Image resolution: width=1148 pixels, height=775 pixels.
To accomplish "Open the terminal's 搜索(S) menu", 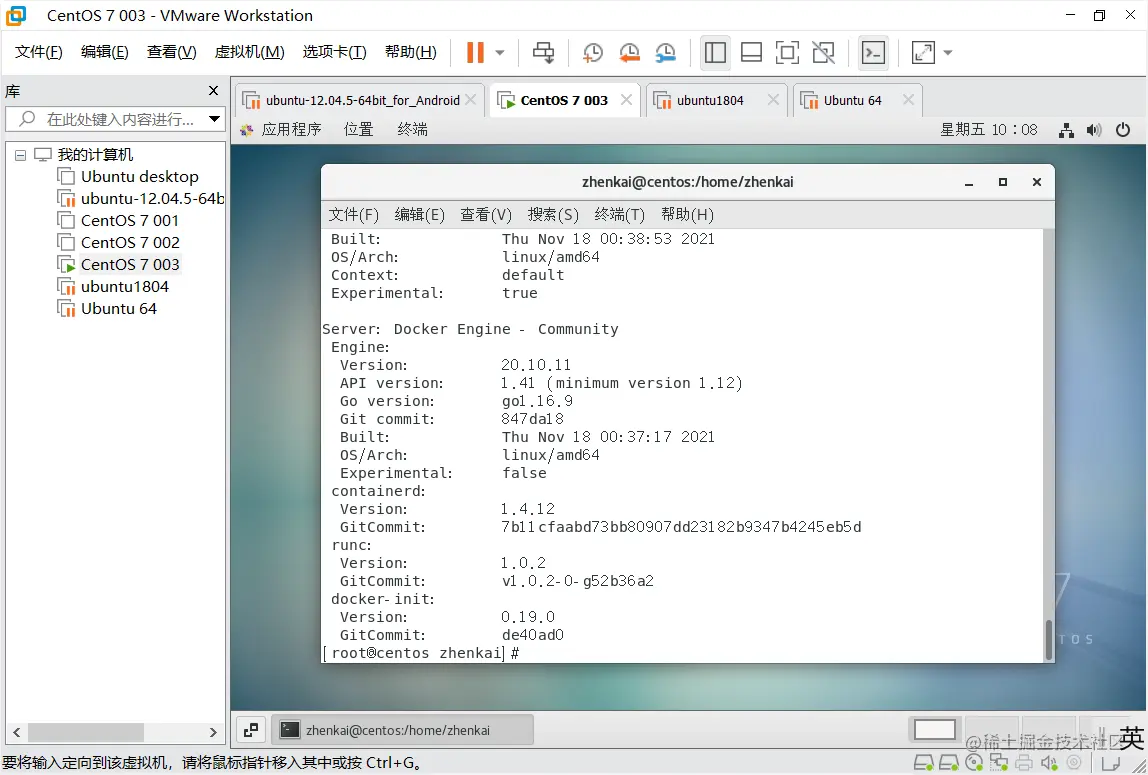I will coord(553,214).
